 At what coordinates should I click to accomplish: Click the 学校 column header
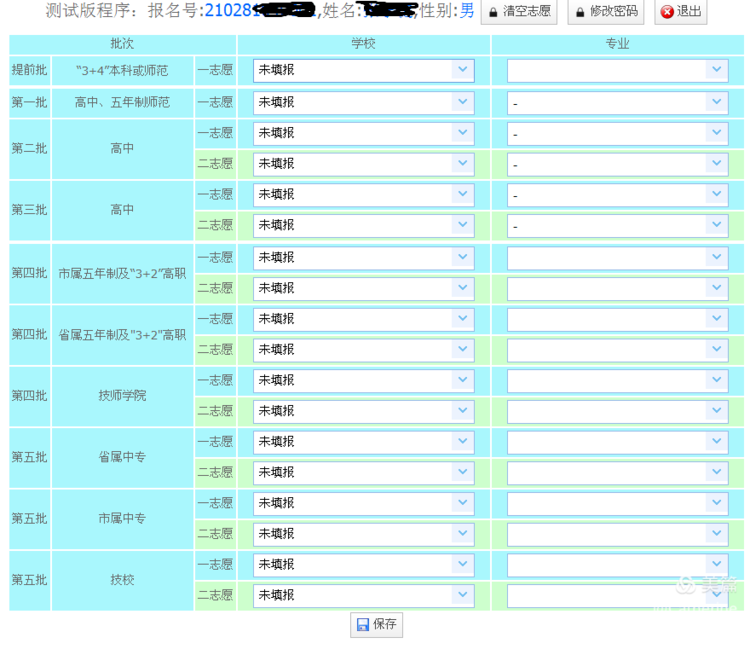364,44
